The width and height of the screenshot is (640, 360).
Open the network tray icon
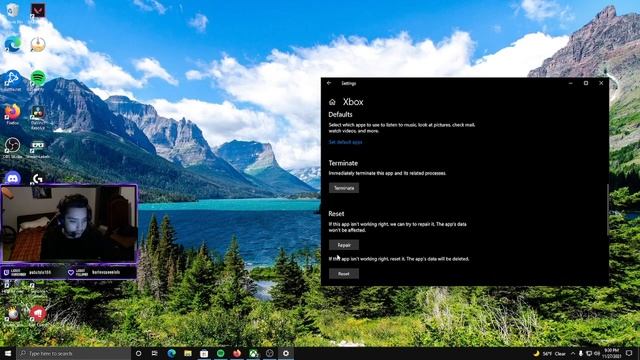click(589, 353)
